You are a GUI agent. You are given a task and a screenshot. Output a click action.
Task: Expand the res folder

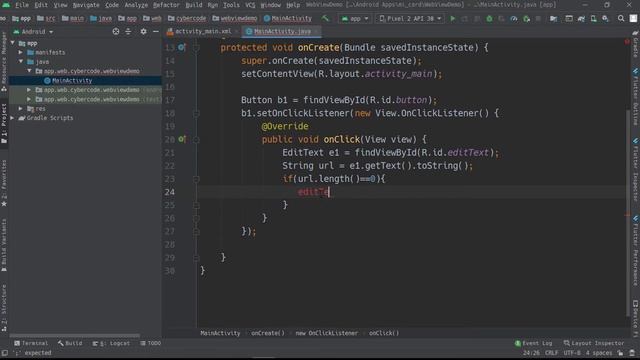tap(20, 109)
